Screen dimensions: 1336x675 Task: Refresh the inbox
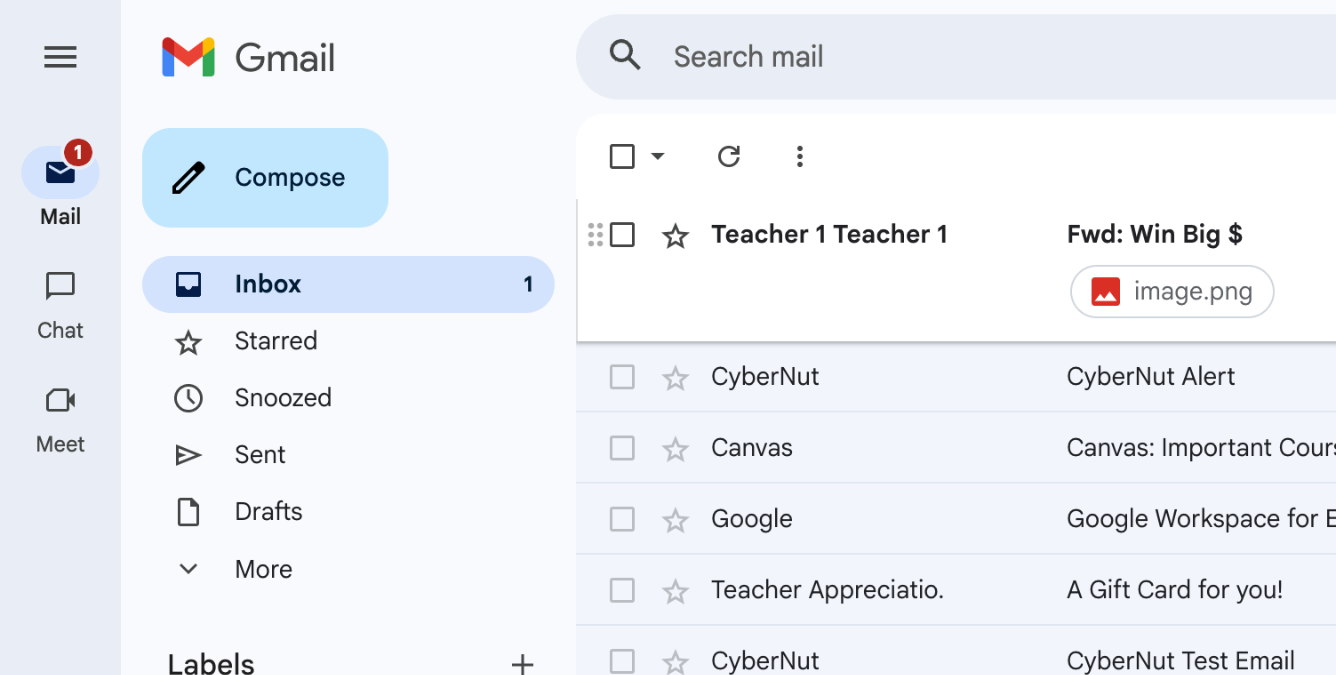coord(729,156)
